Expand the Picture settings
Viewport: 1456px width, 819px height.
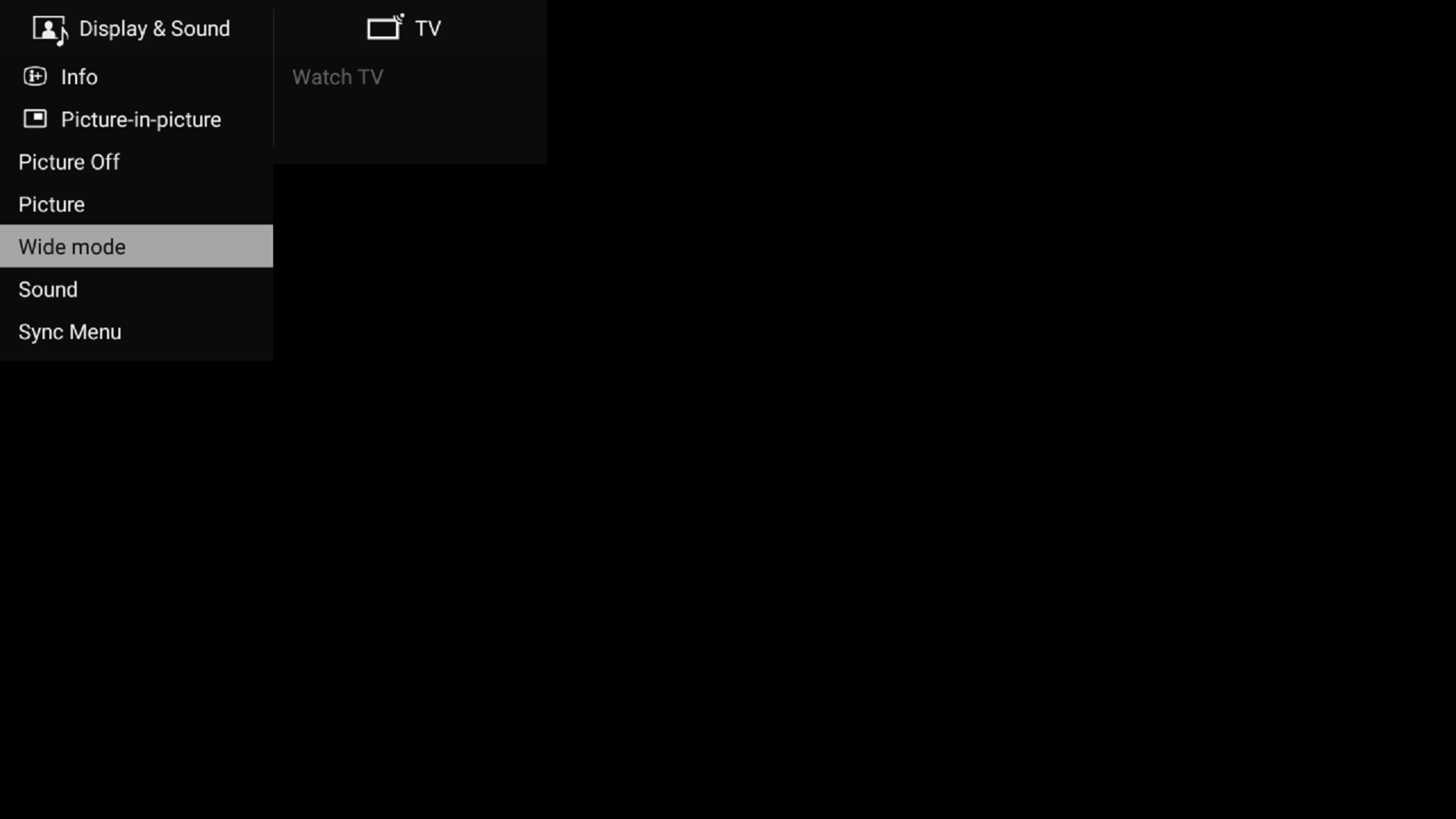click(51, 204)
